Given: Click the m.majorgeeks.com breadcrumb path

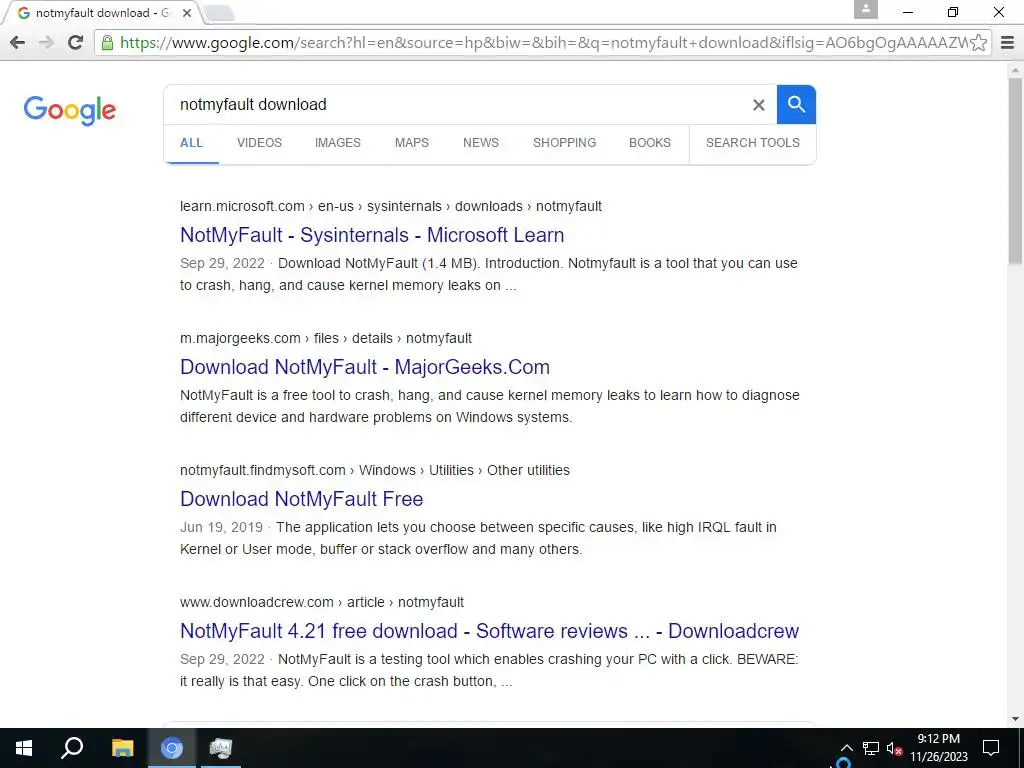Looking at the screenshot, I should click(x=326, y=338).
